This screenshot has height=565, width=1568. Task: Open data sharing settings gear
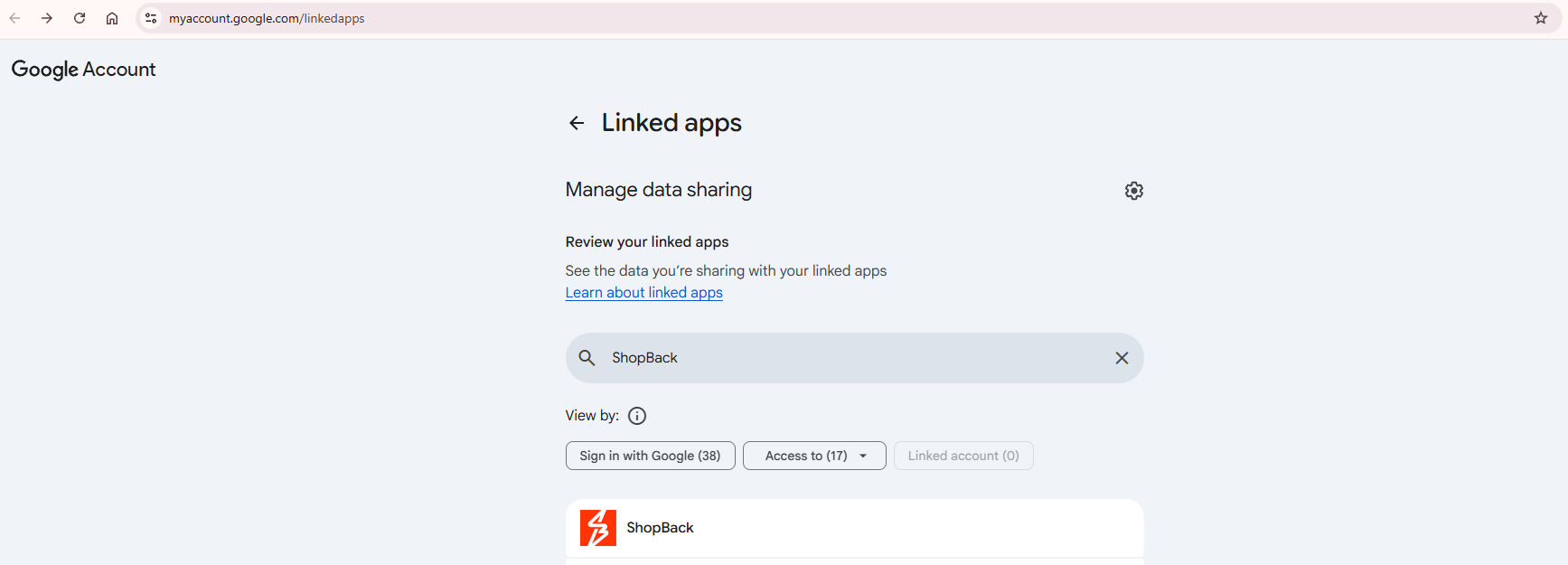pyautogui.click(x=1133, y=191)
